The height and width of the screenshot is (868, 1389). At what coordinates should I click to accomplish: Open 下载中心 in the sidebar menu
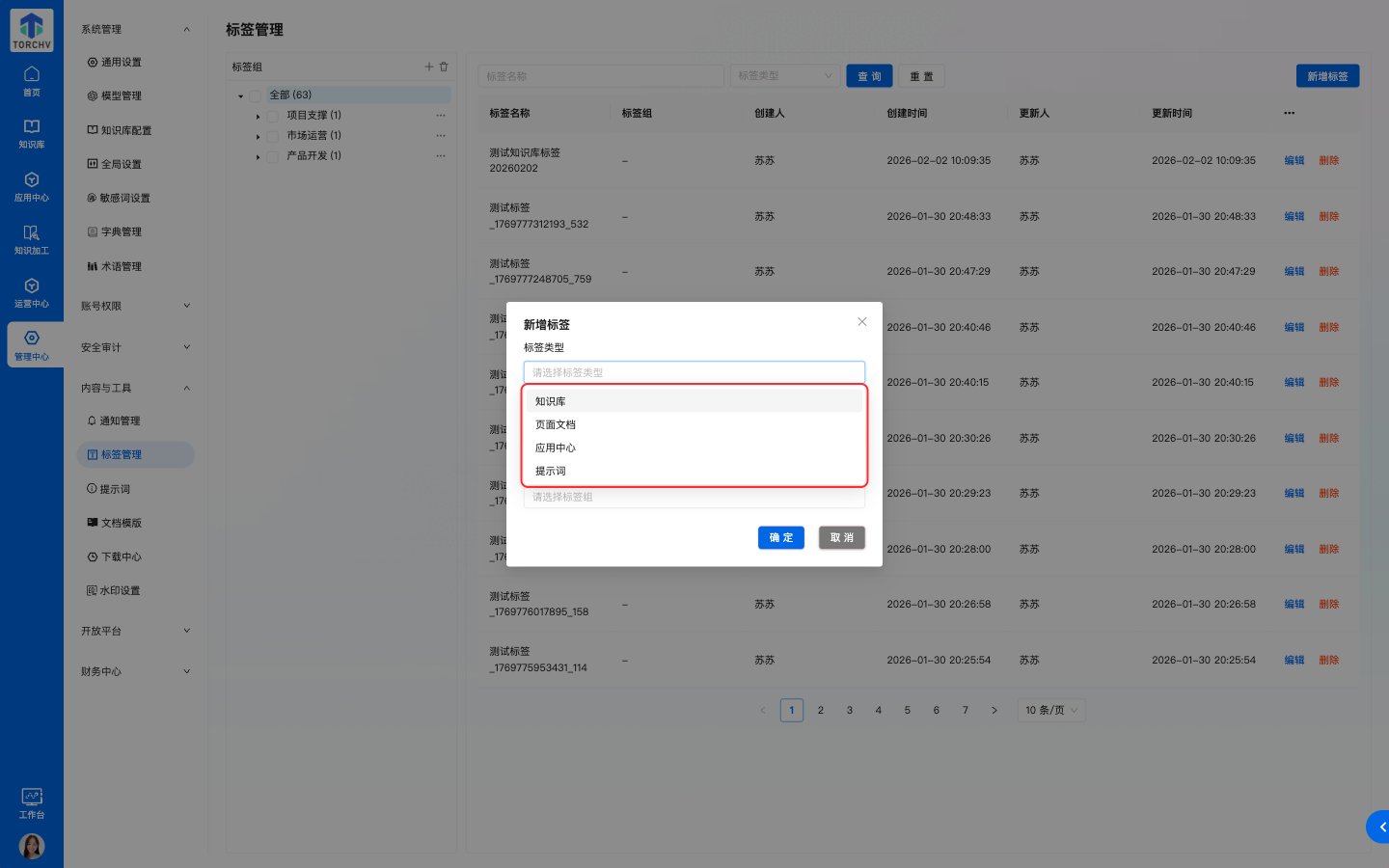(x=121, y=556)
